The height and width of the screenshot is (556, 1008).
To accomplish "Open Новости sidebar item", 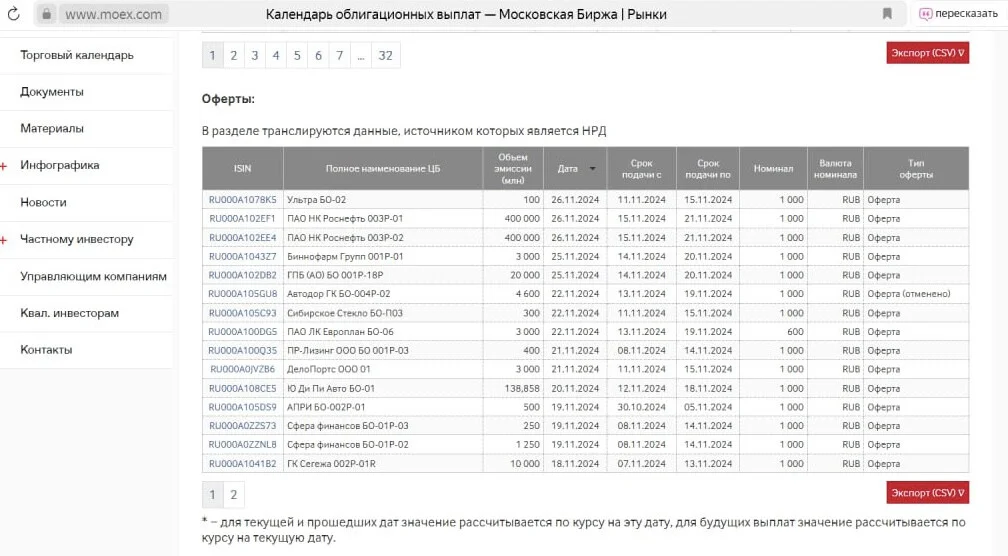I will pos(43,202).
